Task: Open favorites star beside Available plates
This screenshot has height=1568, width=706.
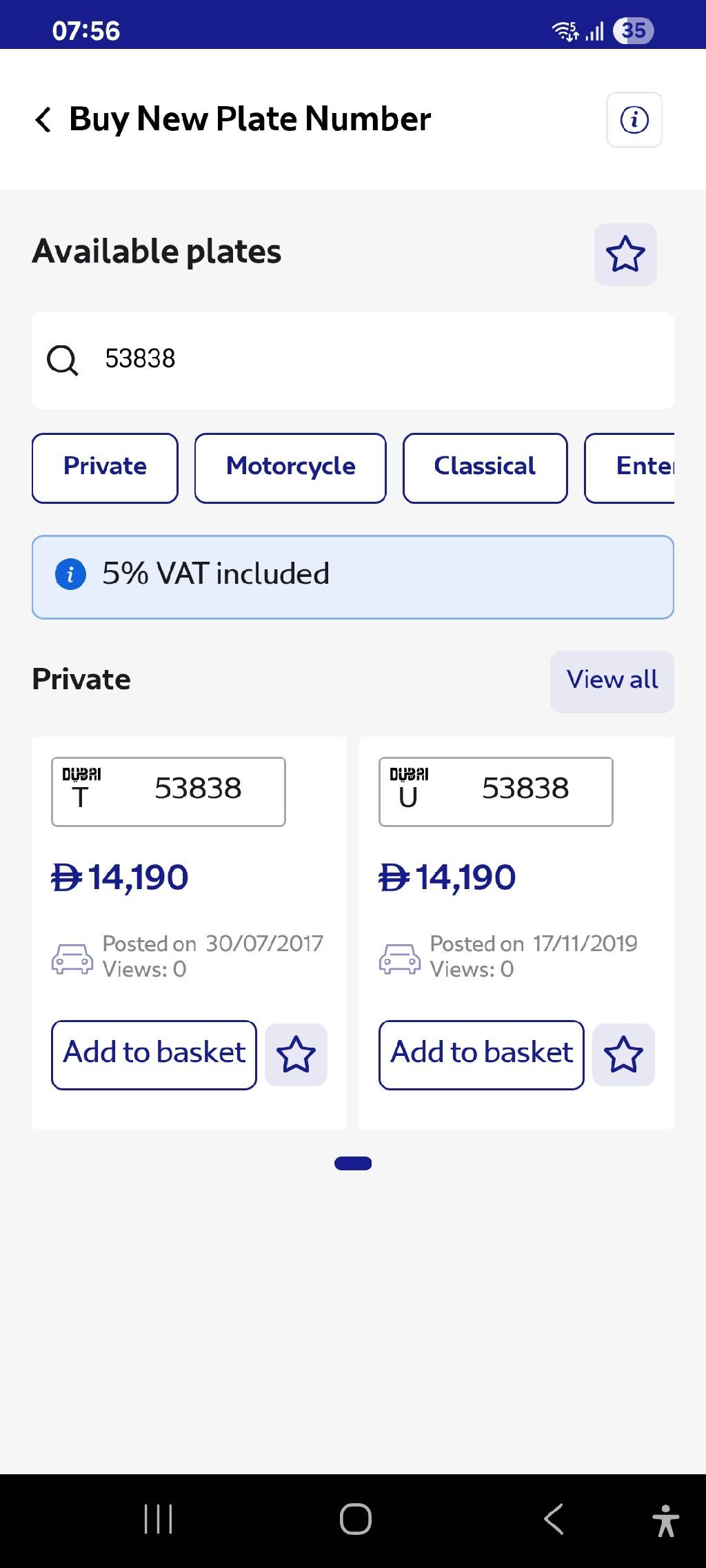Action: coord(625,254)
